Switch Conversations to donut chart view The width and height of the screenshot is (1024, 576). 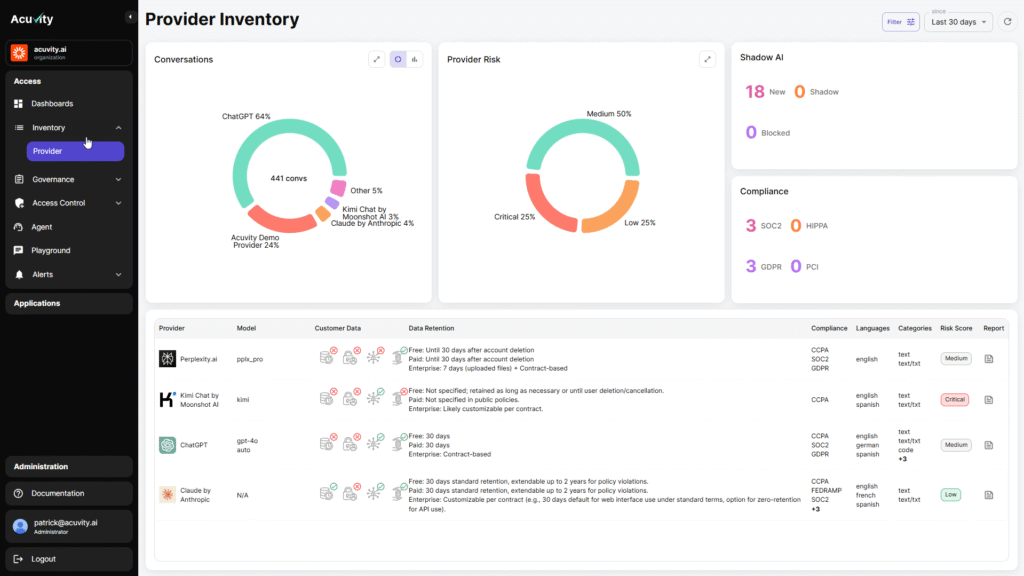tap(398, 59)
